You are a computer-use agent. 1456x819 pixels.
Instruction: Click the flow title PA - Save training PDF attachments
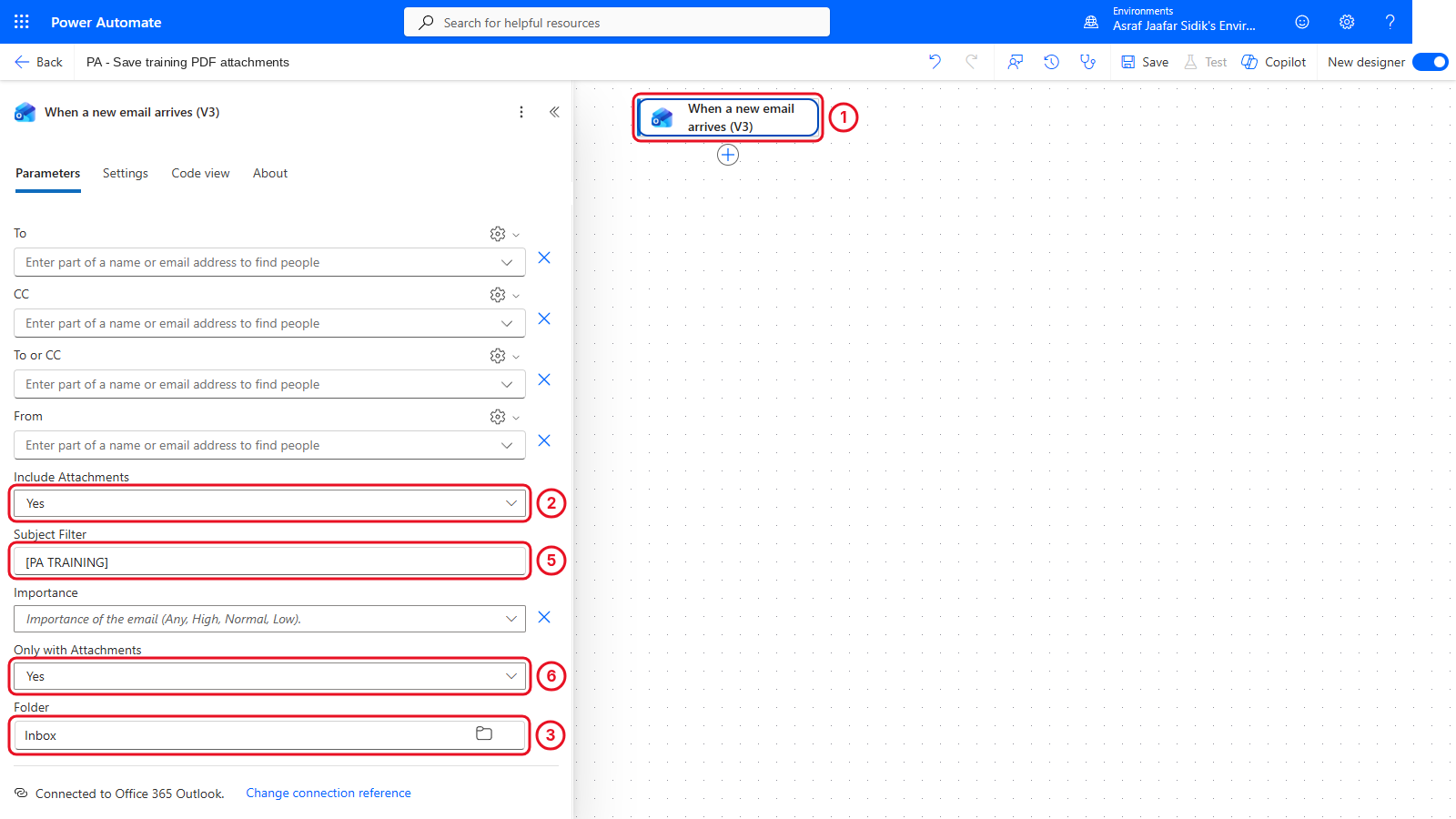(187, 62)
